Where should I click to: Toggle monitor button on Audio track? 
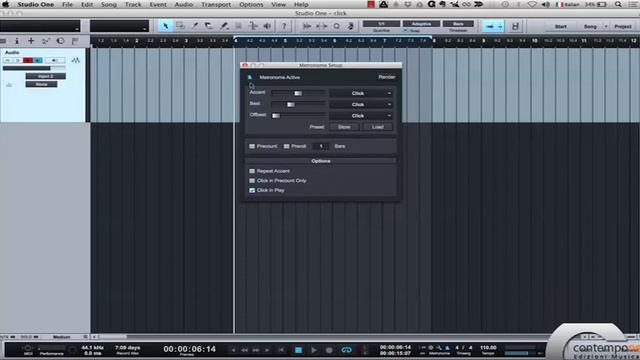click(38, 60)
